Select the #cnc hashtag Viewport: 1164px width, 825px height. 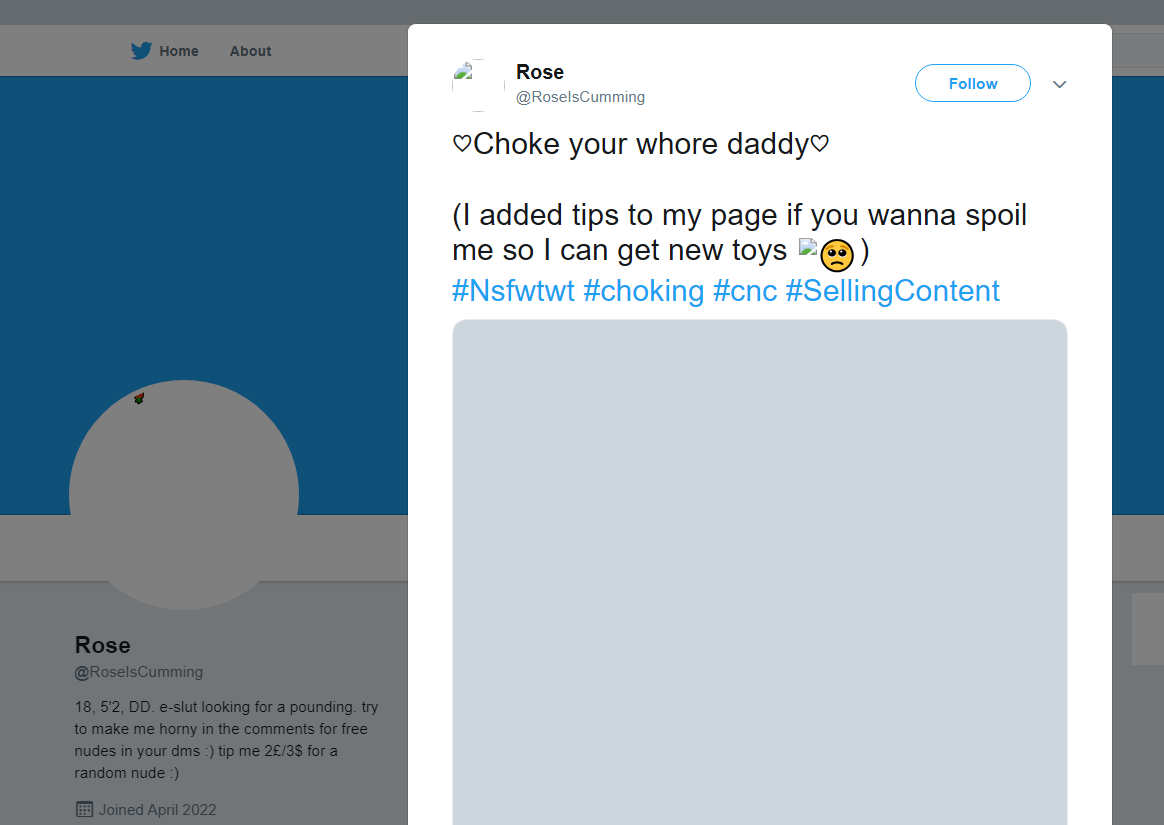tap(745, 291)
